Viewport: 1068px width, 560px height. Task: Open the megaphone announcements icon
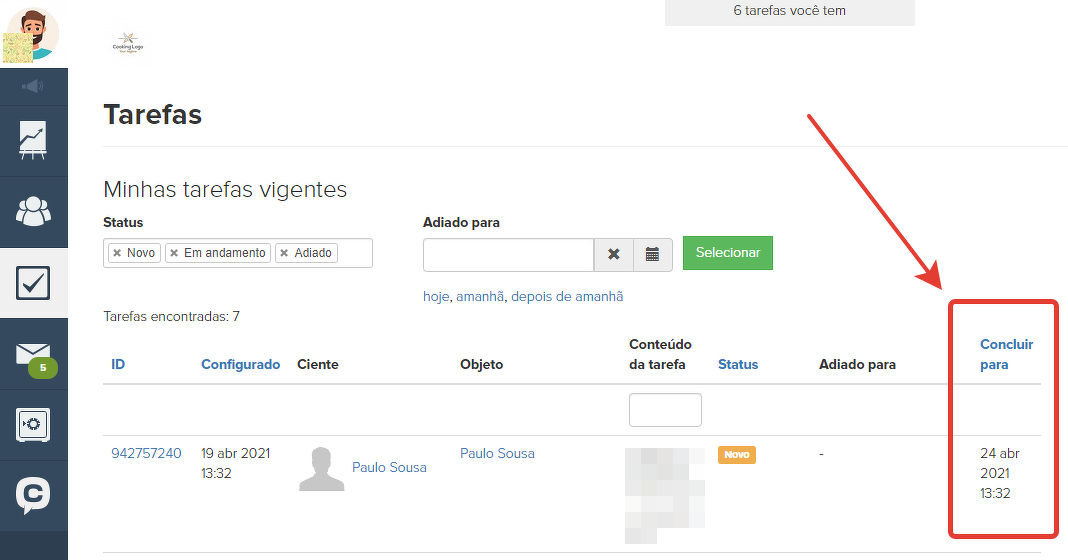33,87
